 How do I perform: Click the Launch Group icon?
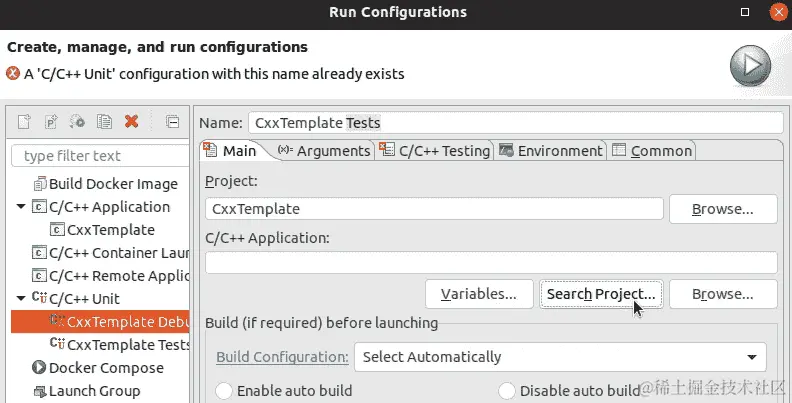[x=39, y=391]
